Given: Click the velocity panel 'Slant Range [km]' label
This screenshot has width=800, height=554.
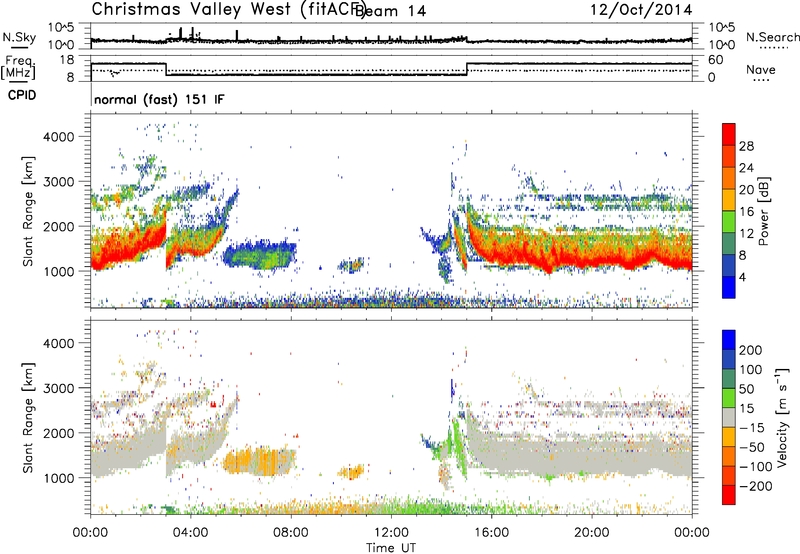Looking at the screenshot, I should 28,418.
